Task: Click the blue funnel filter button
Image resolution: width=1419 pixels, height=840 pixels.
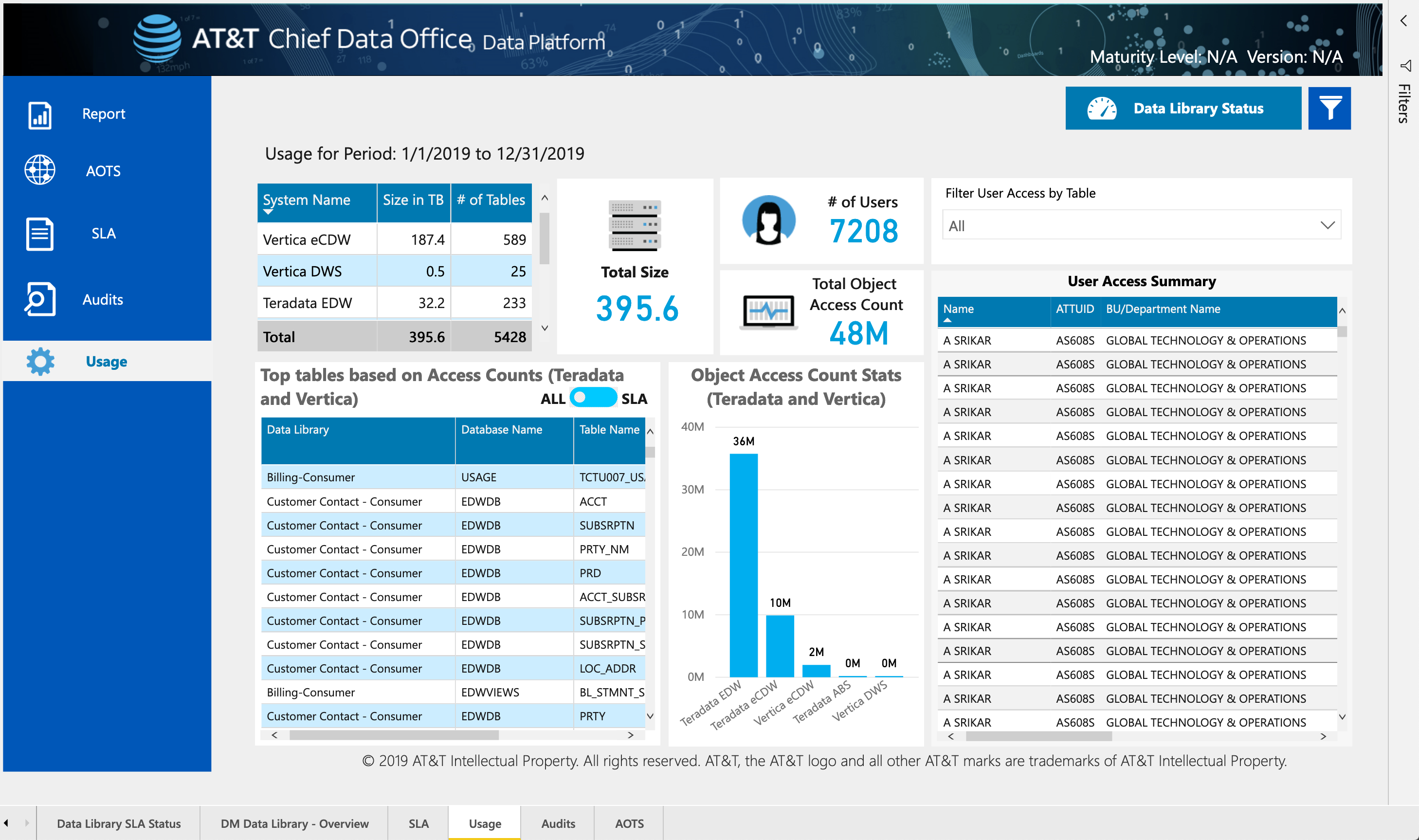Action: (1329, 108)
